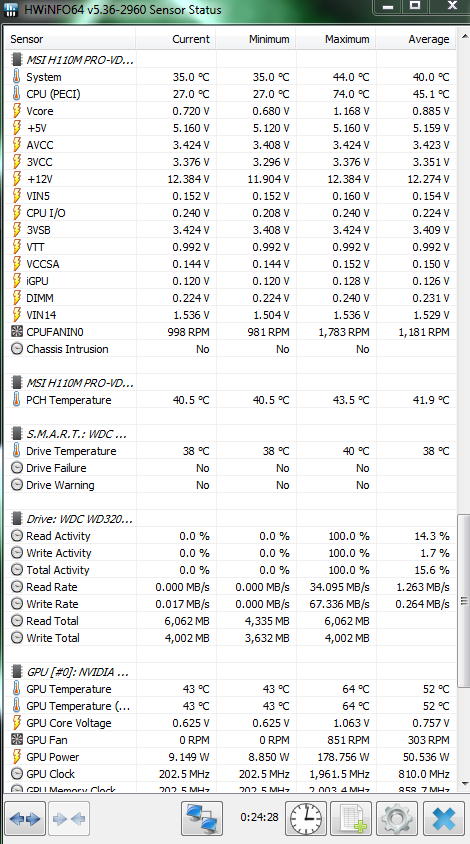Select the Drive: WDC WD320 group row
Image resolution: width=470 pixels, height=844 pixels.
(230, 519)
